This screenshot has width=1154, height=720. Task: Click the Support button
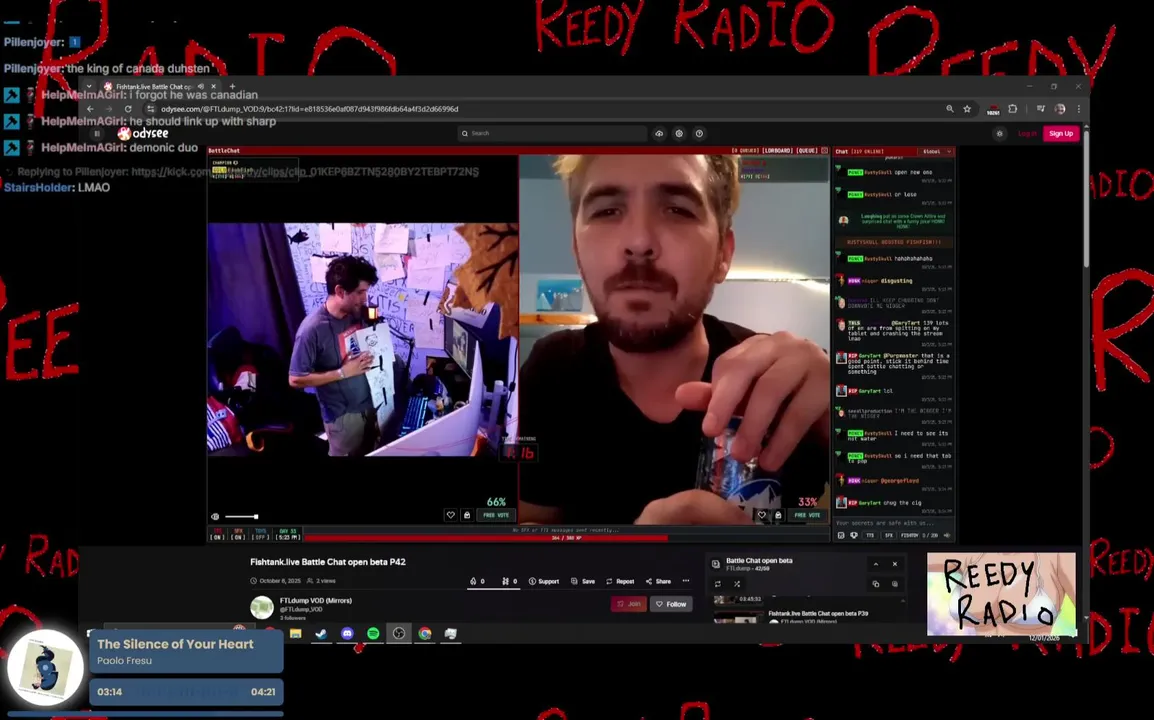click(544, 582)
